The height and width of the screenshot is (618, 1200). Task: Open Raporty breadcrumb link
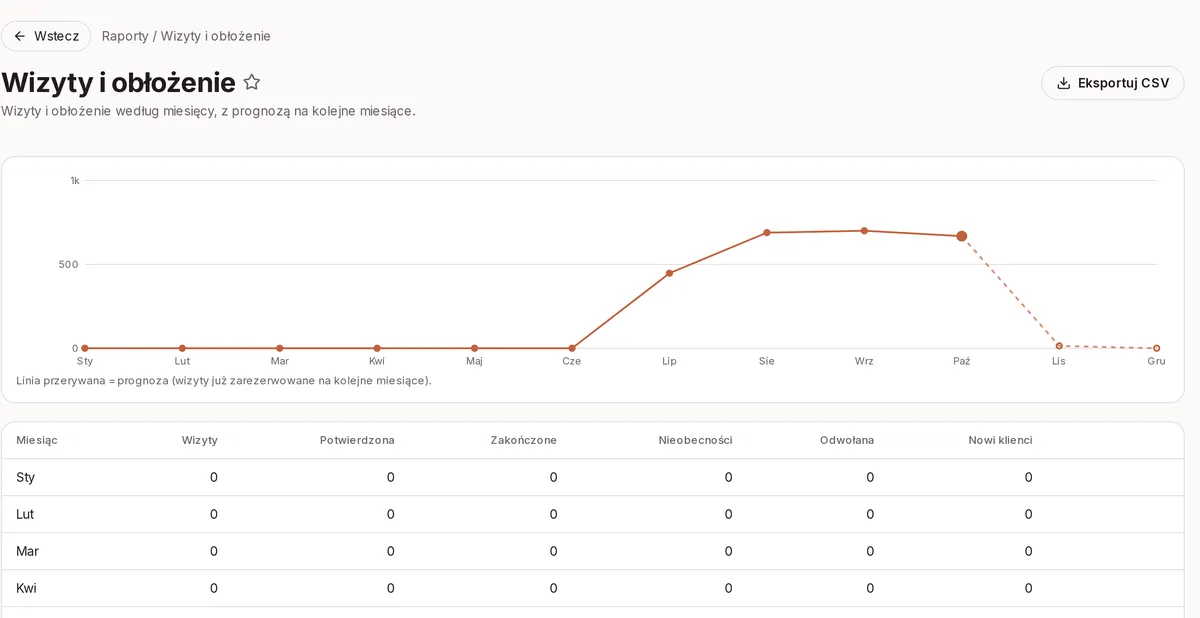(125, 36)
